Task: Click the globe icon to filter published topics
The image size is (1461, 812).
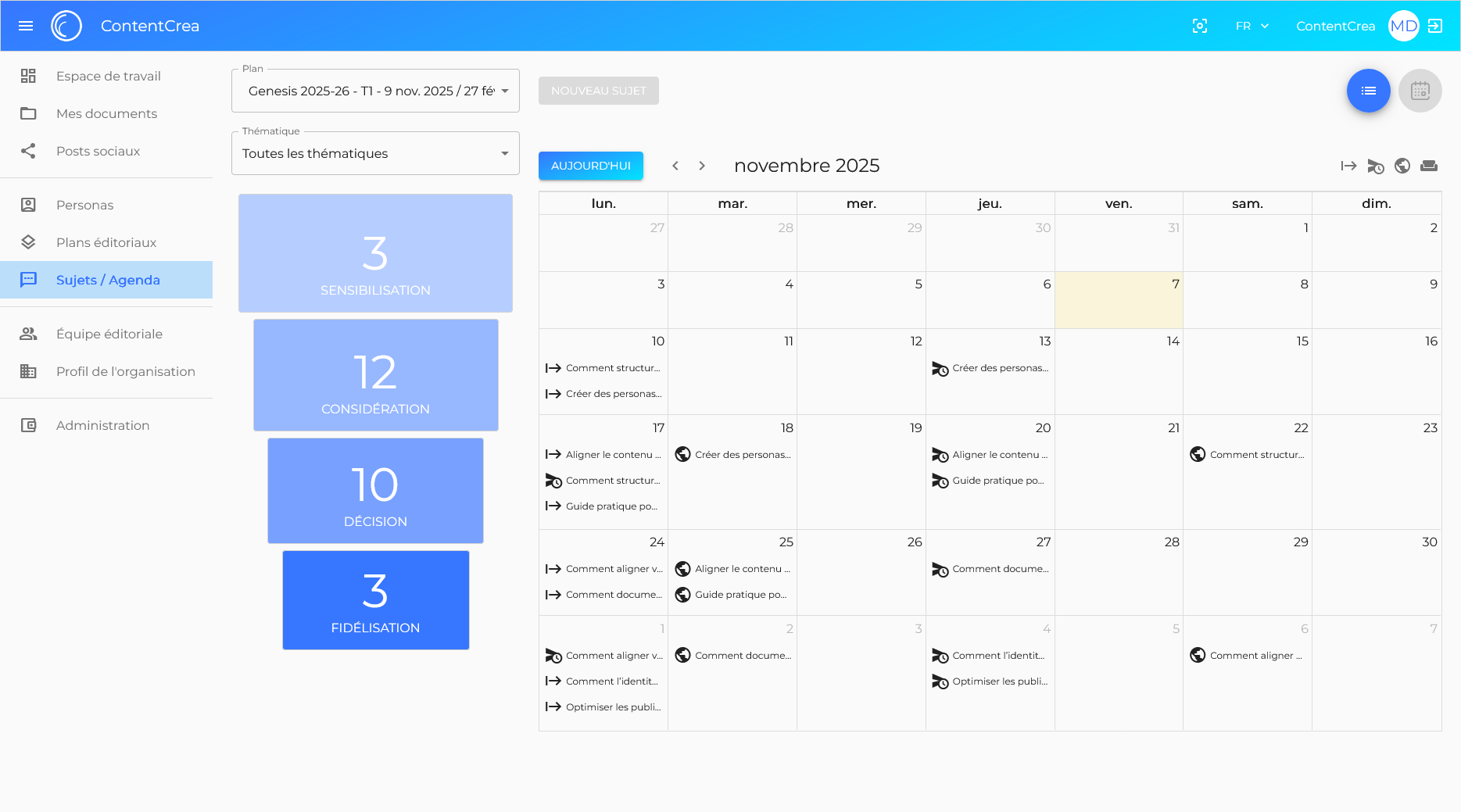Action: pos(1402,166)
